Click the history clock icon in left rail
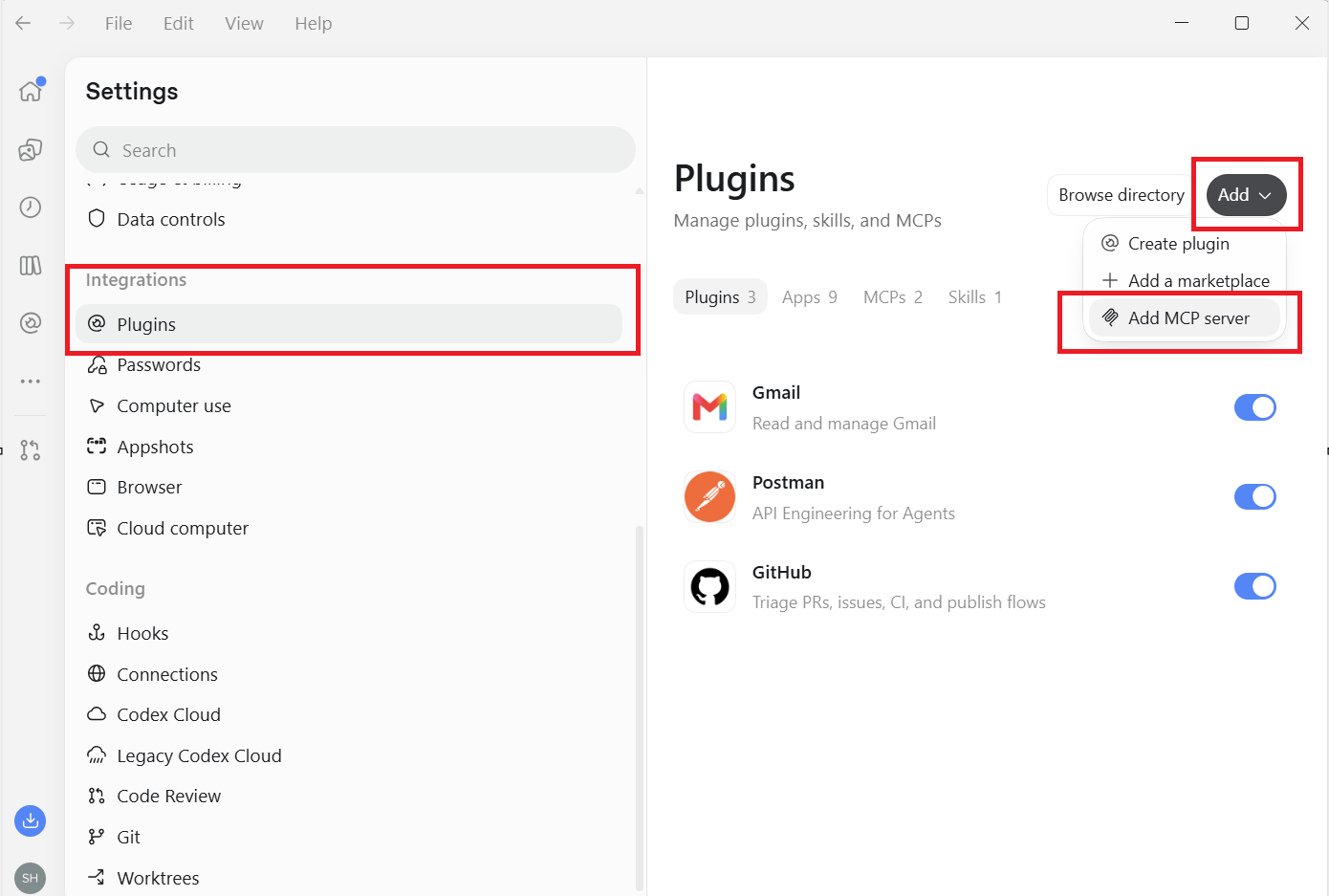Viewport: 1329px width, 896px height. 31,208
